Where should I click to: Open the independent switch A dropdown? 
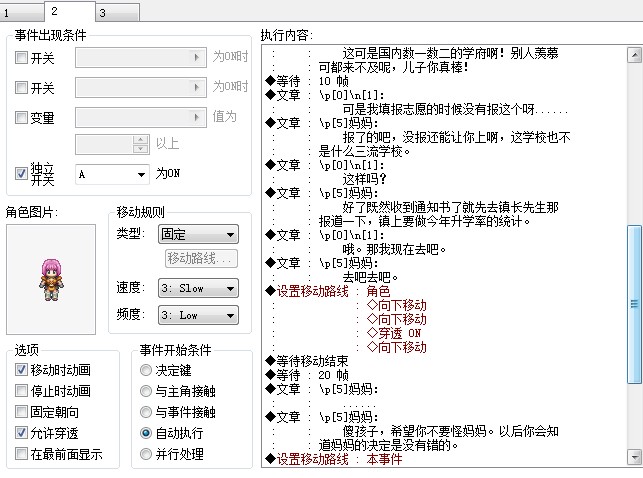point(112,174)
